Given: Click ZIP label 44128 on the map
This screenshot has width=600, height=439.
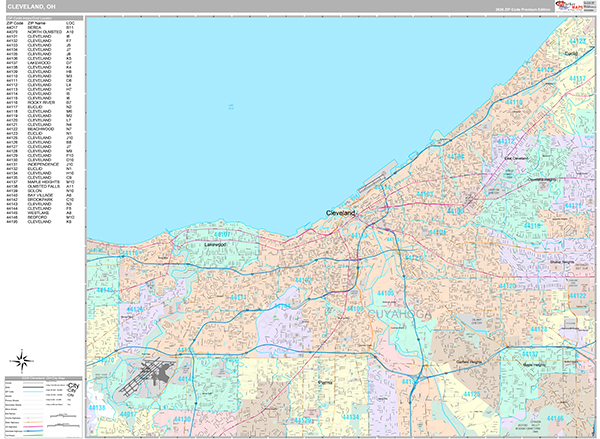Looking at the screenshot, I should coord(539,329).
